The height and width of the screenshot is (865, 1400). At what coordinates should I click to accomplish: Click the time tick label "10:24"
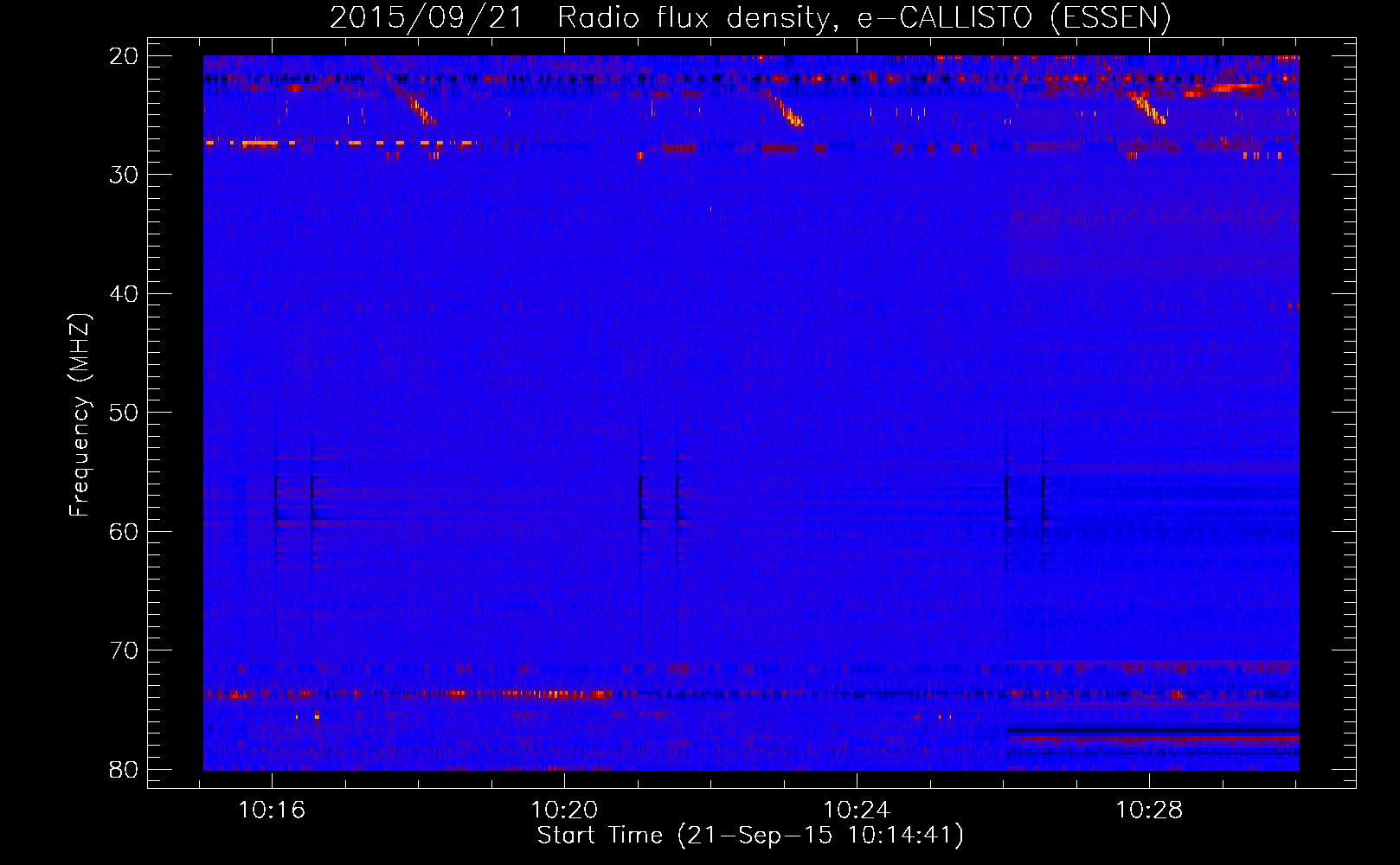point(857,811)
